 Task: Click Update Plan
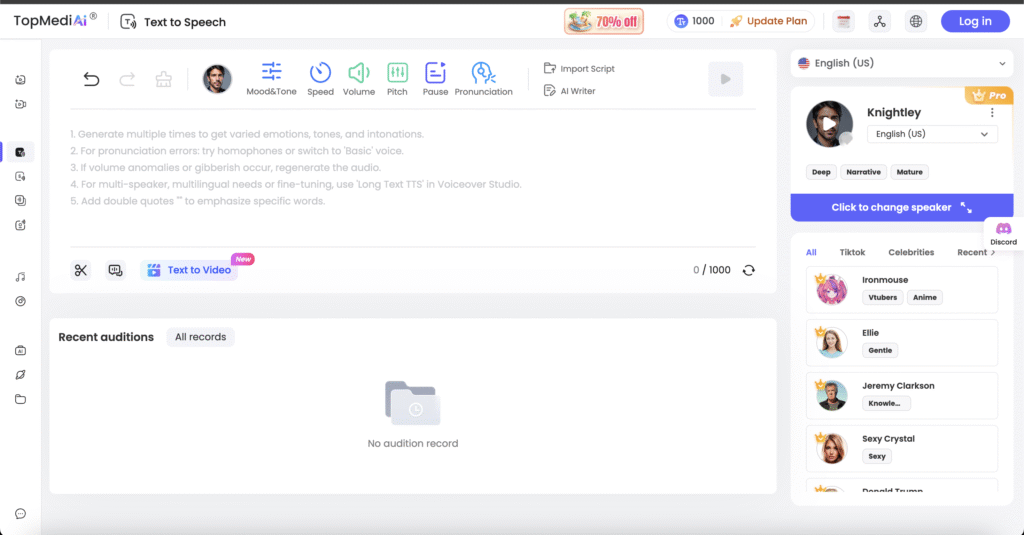click(x=769, y=21)
